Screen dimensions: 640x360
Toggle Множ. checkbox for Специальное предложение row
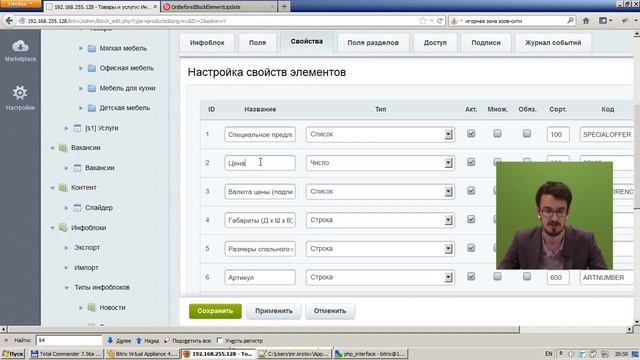point(497,133)
